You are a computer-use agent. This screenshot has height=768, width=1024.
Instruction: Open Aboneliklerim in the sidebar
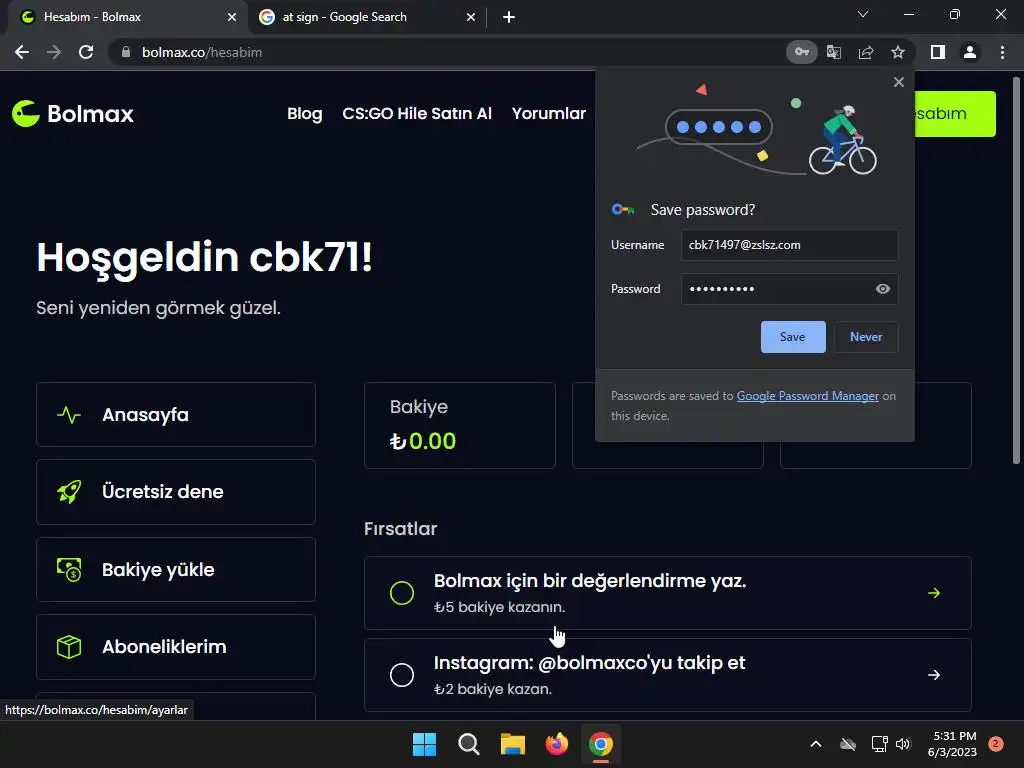coord(176,647)
